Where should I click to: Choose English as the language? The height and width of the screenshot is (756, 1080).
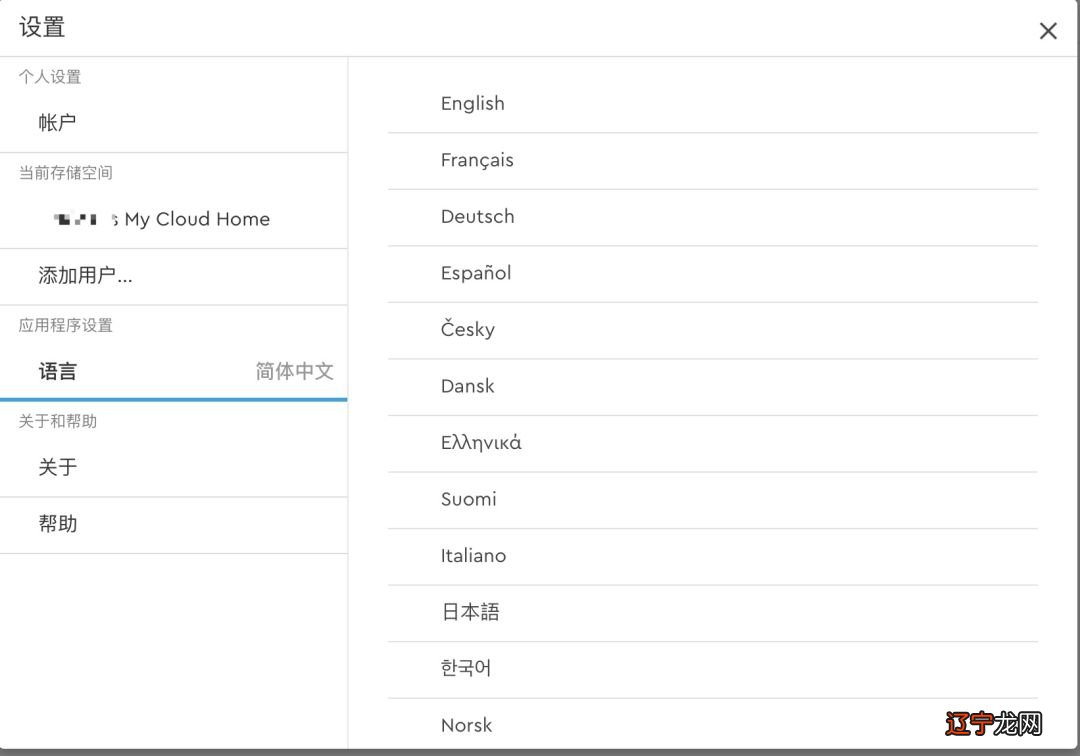click(x=472, y=104)
